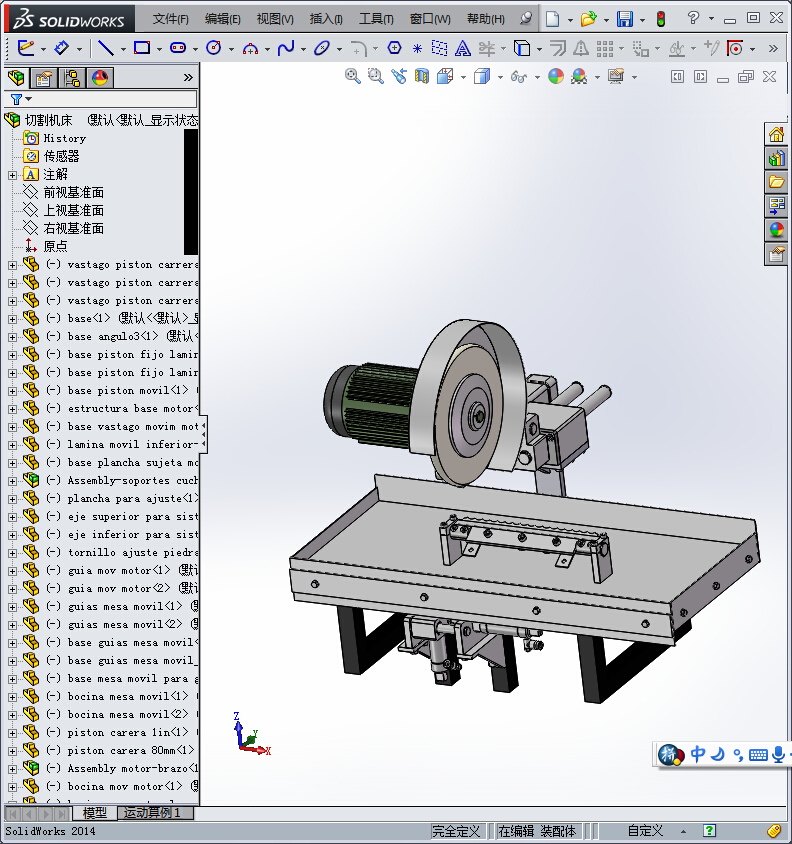Image resolution: width=792 pixels, height=844 pixels.
Task: Open the View Settings monitor icon
Action: (616, 76)
